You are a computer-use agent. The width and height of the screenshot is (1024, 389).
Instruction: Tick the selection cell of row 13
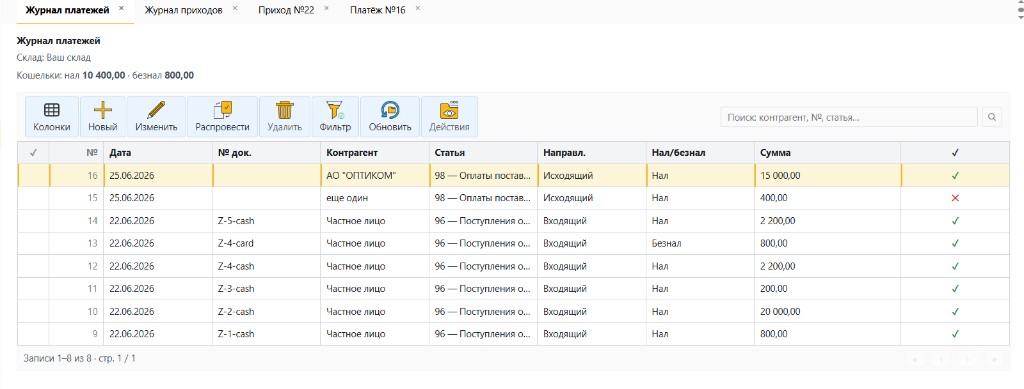[33, 243]
